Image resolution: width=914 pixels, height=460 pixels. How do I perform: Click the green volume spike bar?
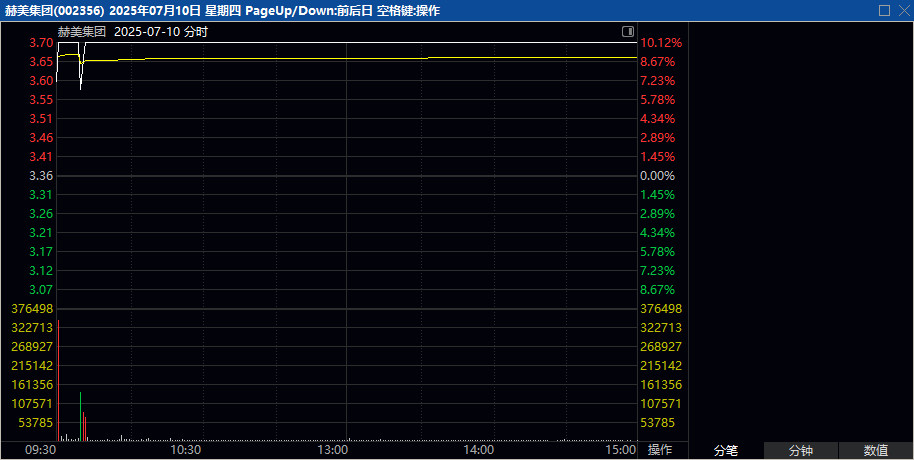pos(81,415)
